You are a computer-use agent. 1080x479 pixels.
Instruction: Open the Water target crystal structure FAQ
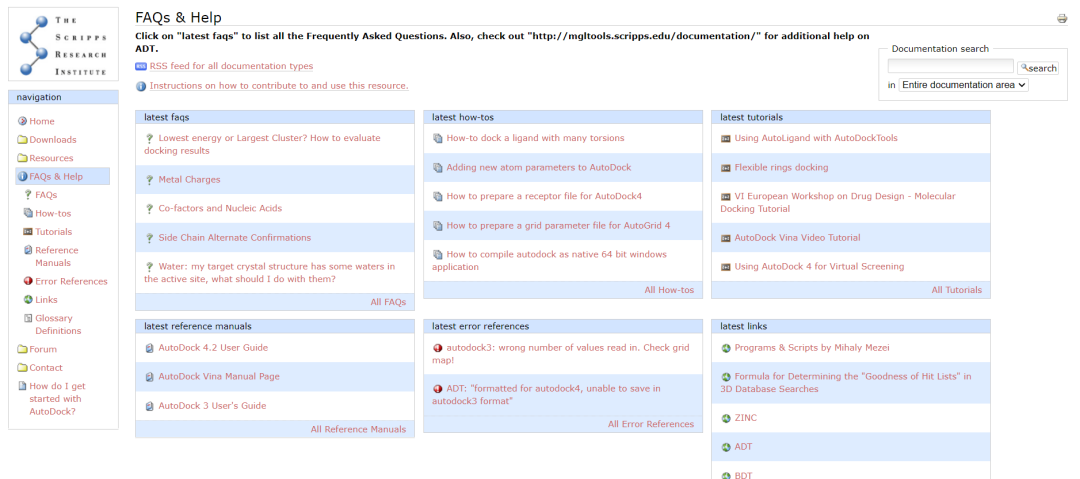coord(269,273)
